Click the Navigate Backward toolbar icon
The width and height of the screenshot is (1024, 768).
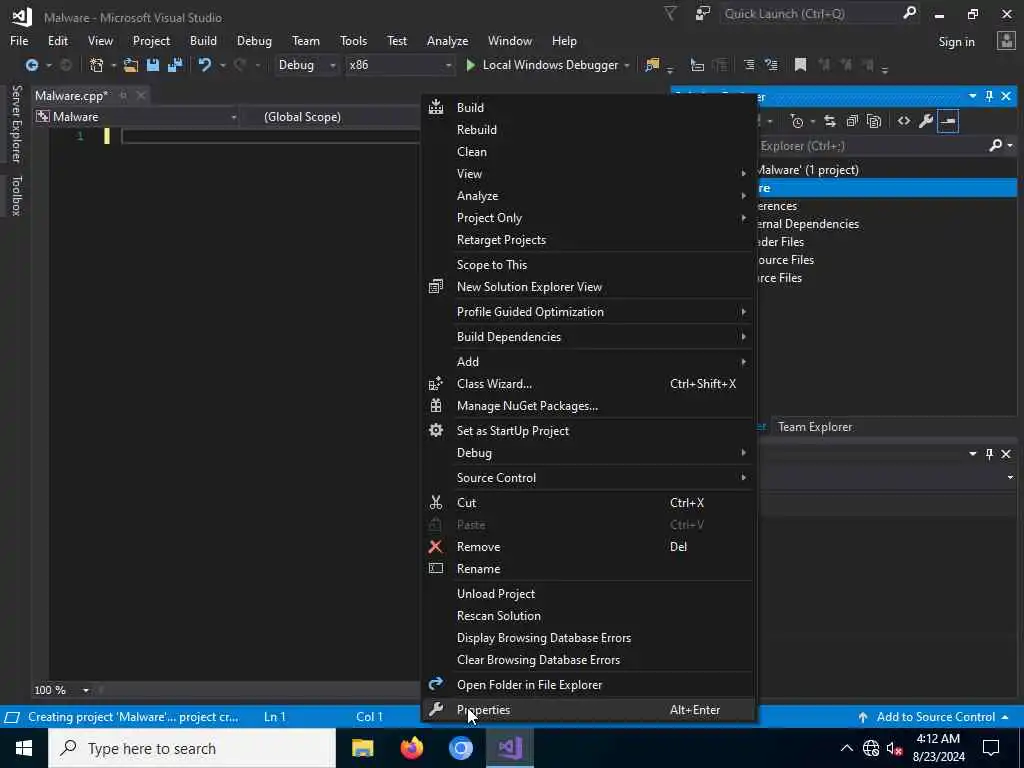point(31,65)
